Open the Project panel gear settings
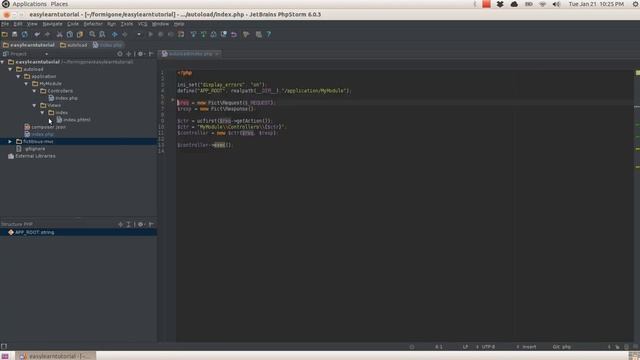The image size is (640, 360). coord(140,54)
